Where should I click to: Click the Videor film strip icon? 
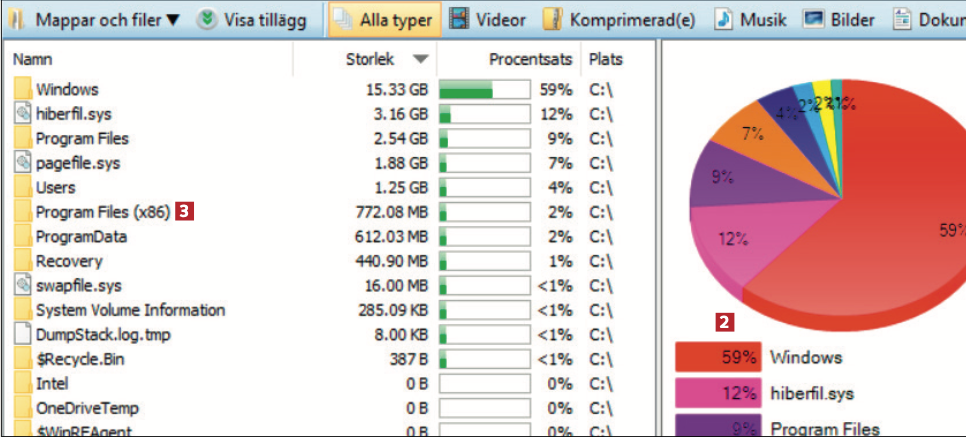click(x=459, y=20)
